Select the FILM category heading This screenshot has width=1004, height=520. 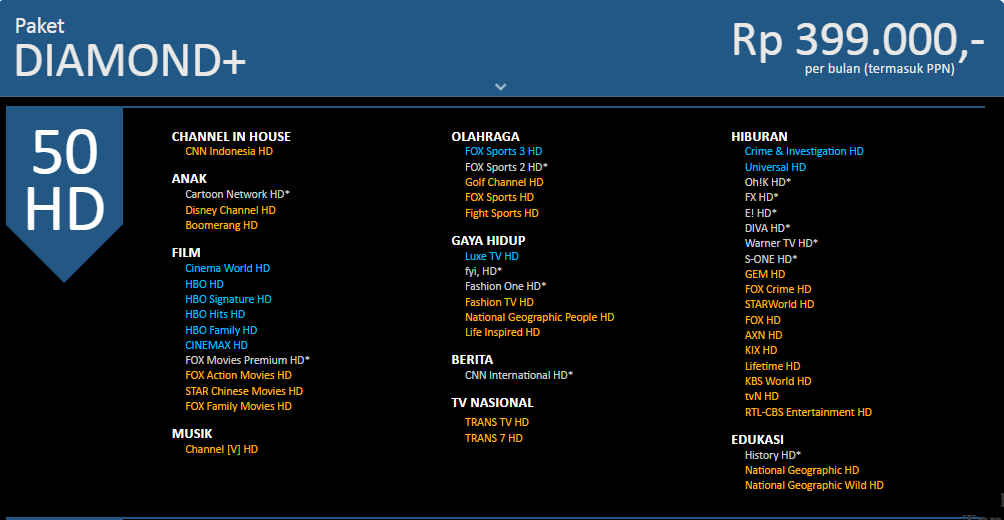(x=186, y=253)
